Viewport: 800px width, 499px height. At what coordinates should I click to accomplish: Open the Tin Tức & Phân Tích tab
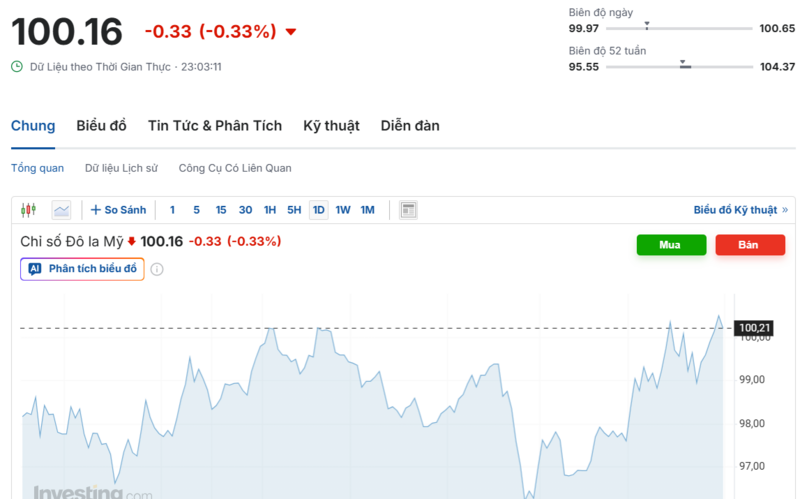pos(215,126)
